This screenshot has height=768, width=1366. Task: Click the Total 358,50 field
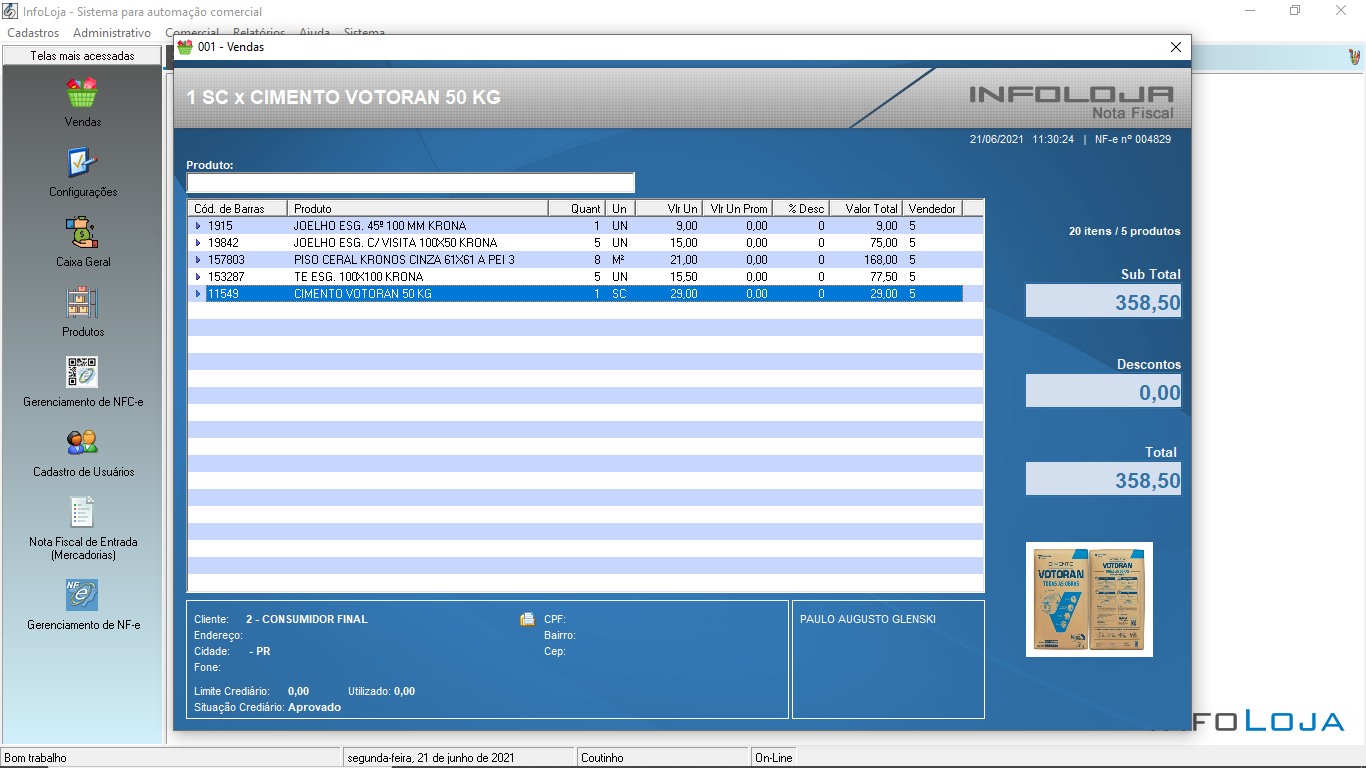1103,479
